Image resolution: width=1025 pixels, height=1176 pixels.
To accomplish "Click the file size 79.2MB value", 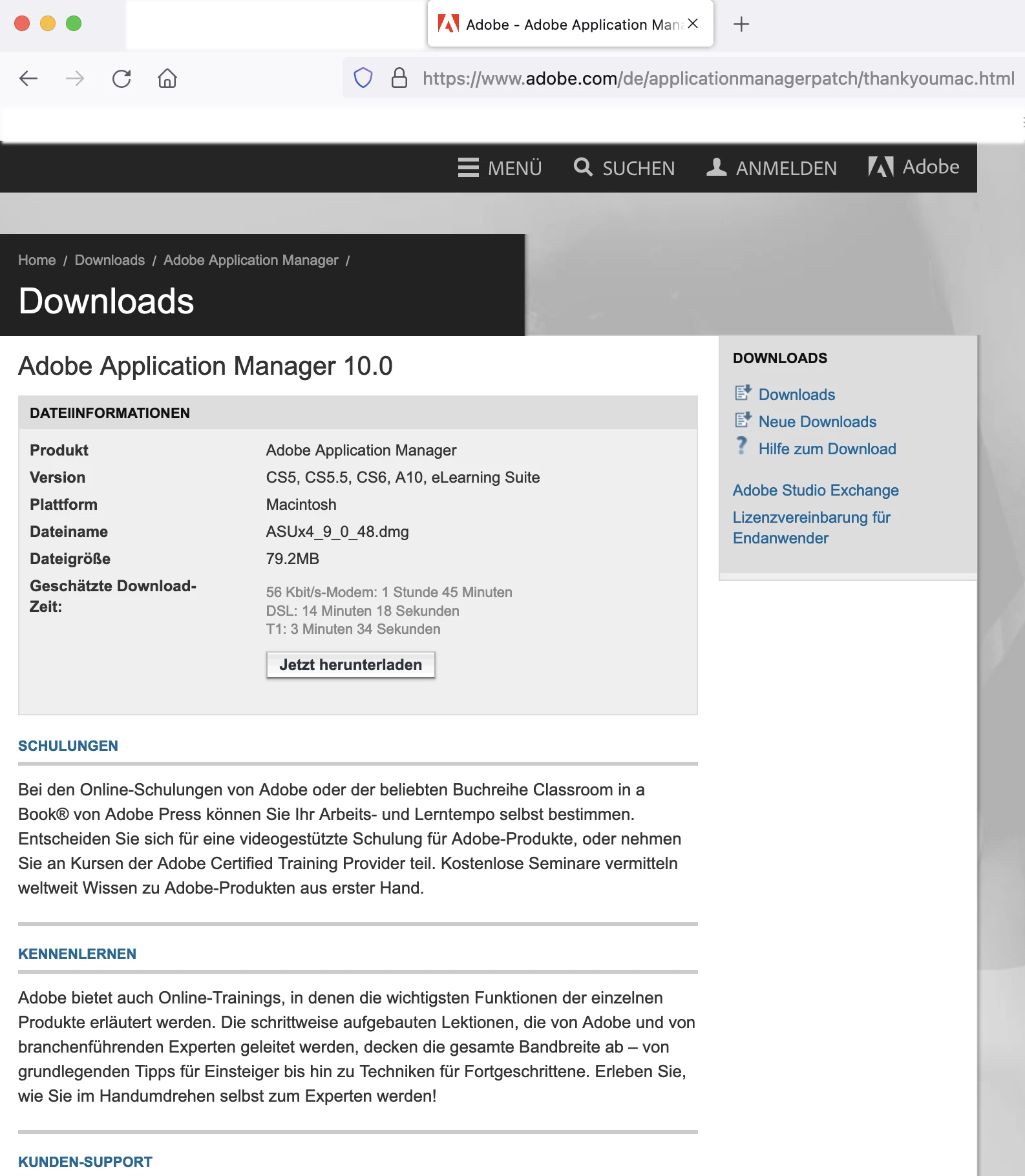I will click(293, 559).
